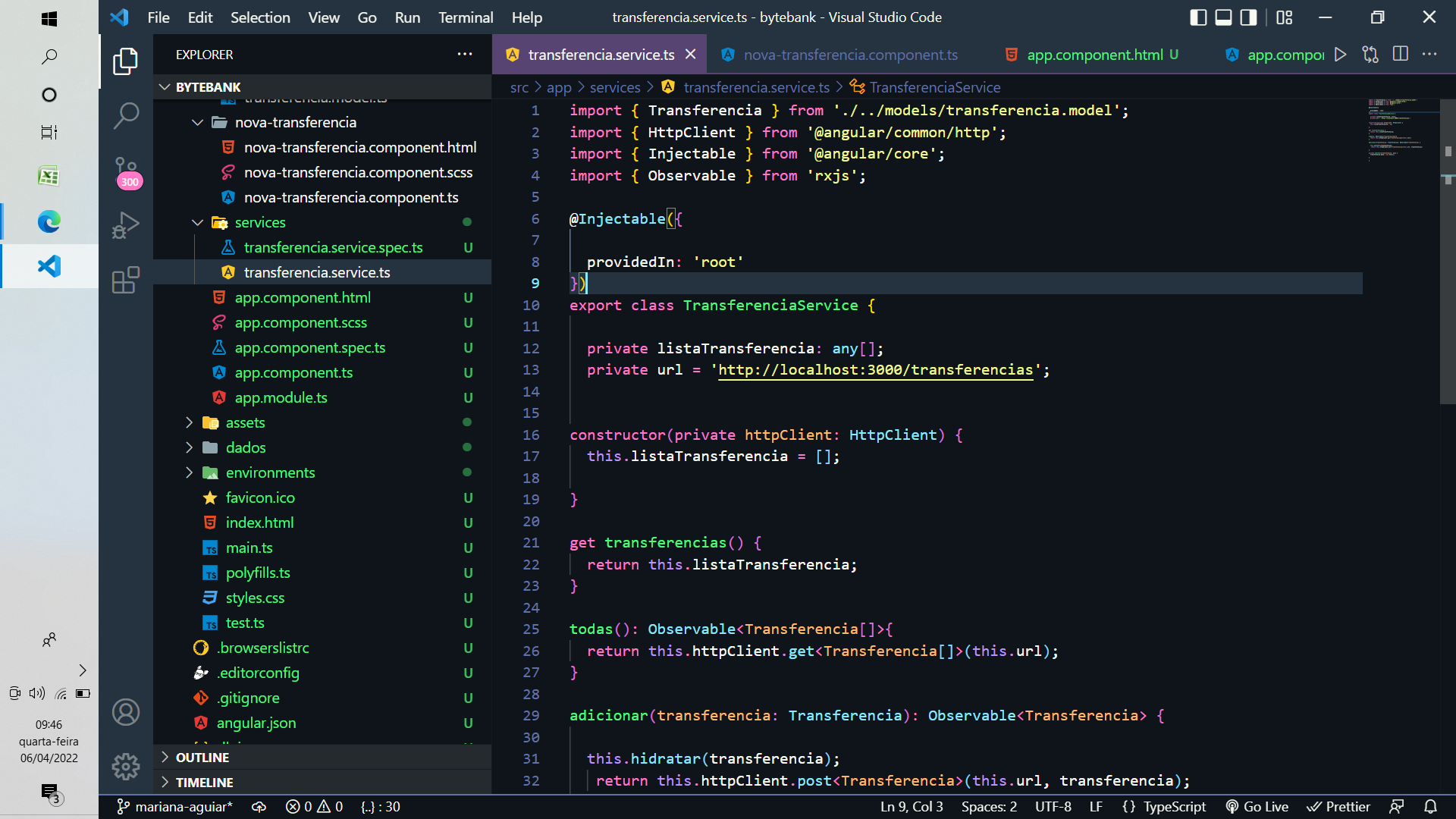The height and width of the screenshot is (819, 1456).
Task: Open the Explorer view in activity bar
Action: pyautogui.click(x=125, y=61)
